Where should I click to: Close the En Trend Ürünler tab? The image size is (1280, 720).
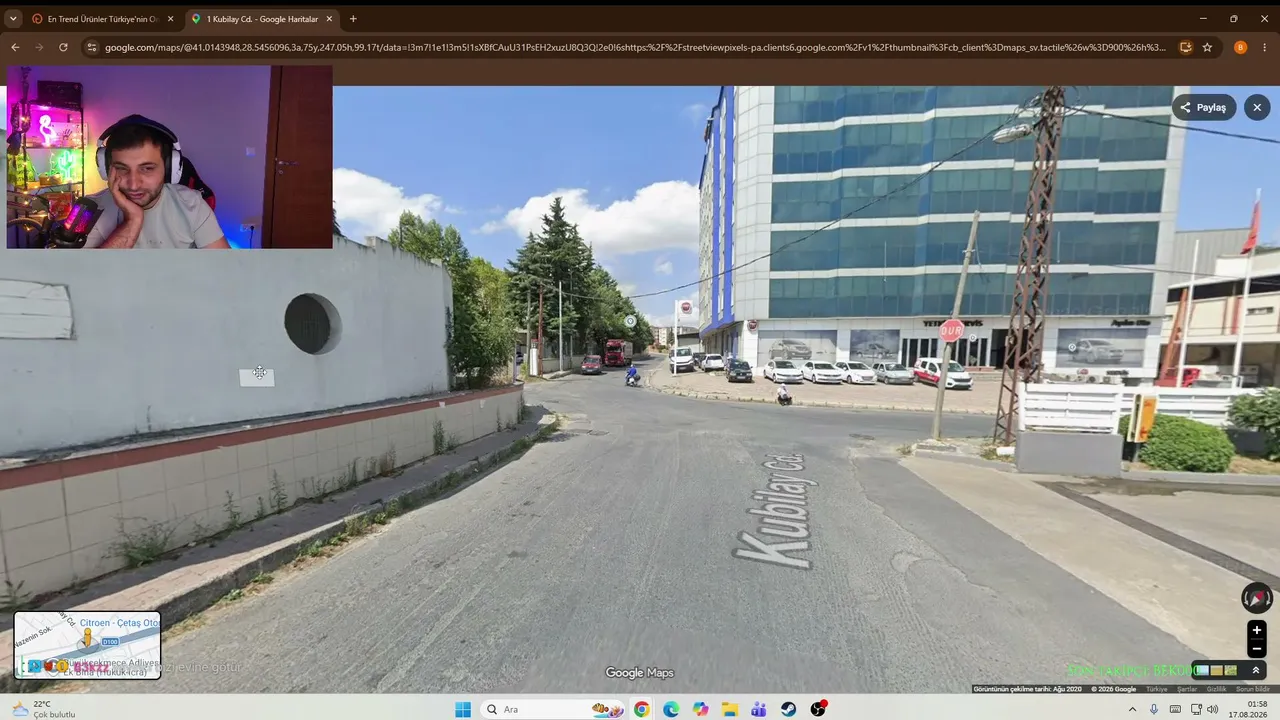[170, 19]
